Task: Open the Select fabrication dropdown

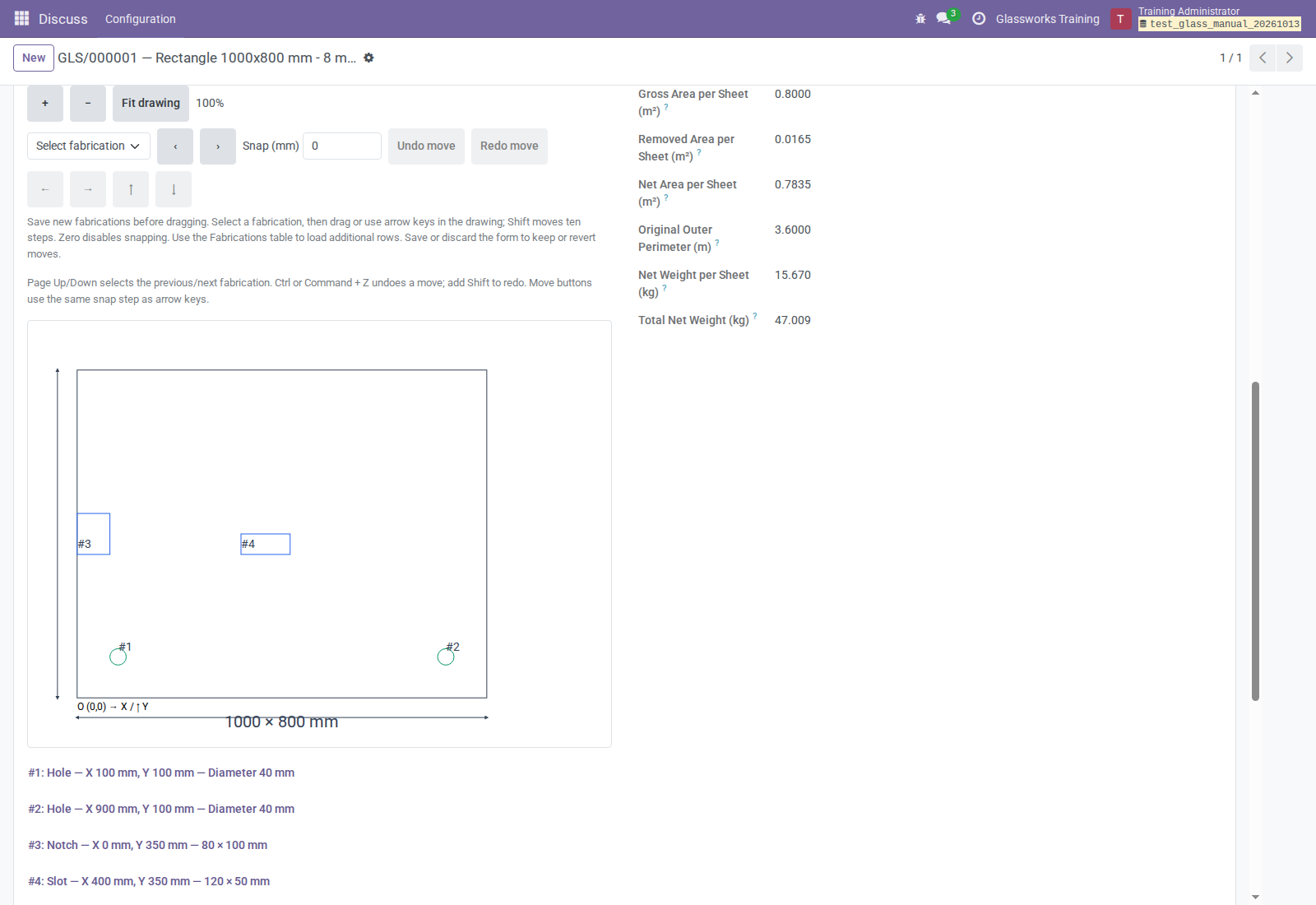Action: tap(89, 146)
